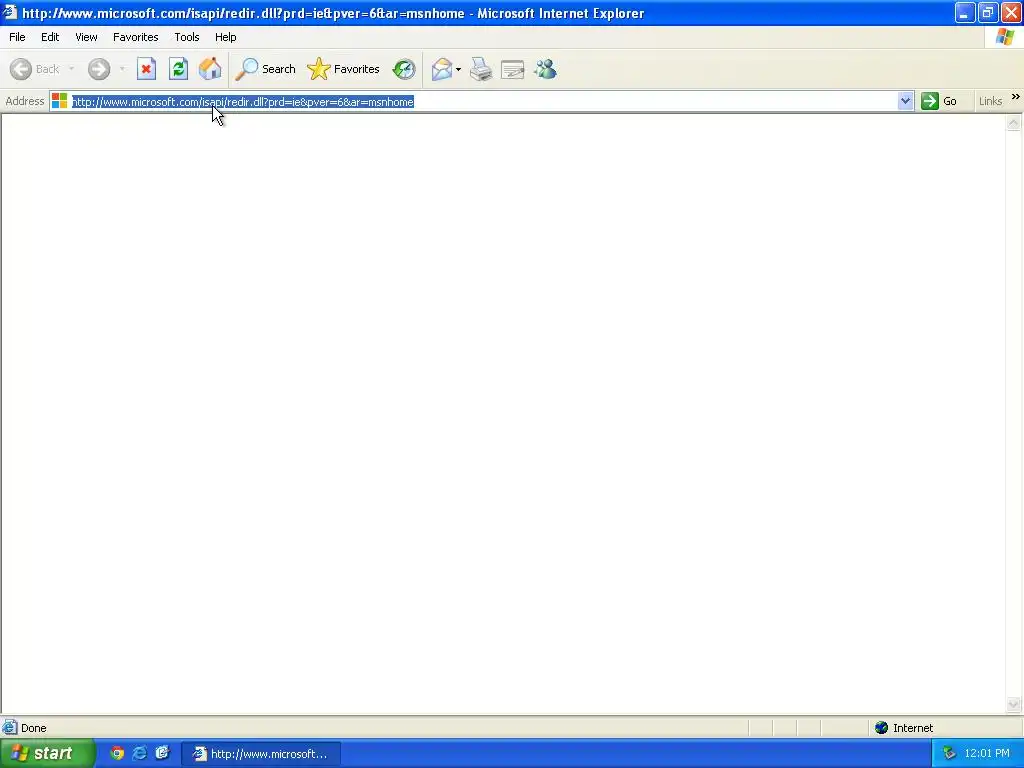Click the Windows flag logo at the menu bar
This screenshot has width=1024, height=768.
1005,37
